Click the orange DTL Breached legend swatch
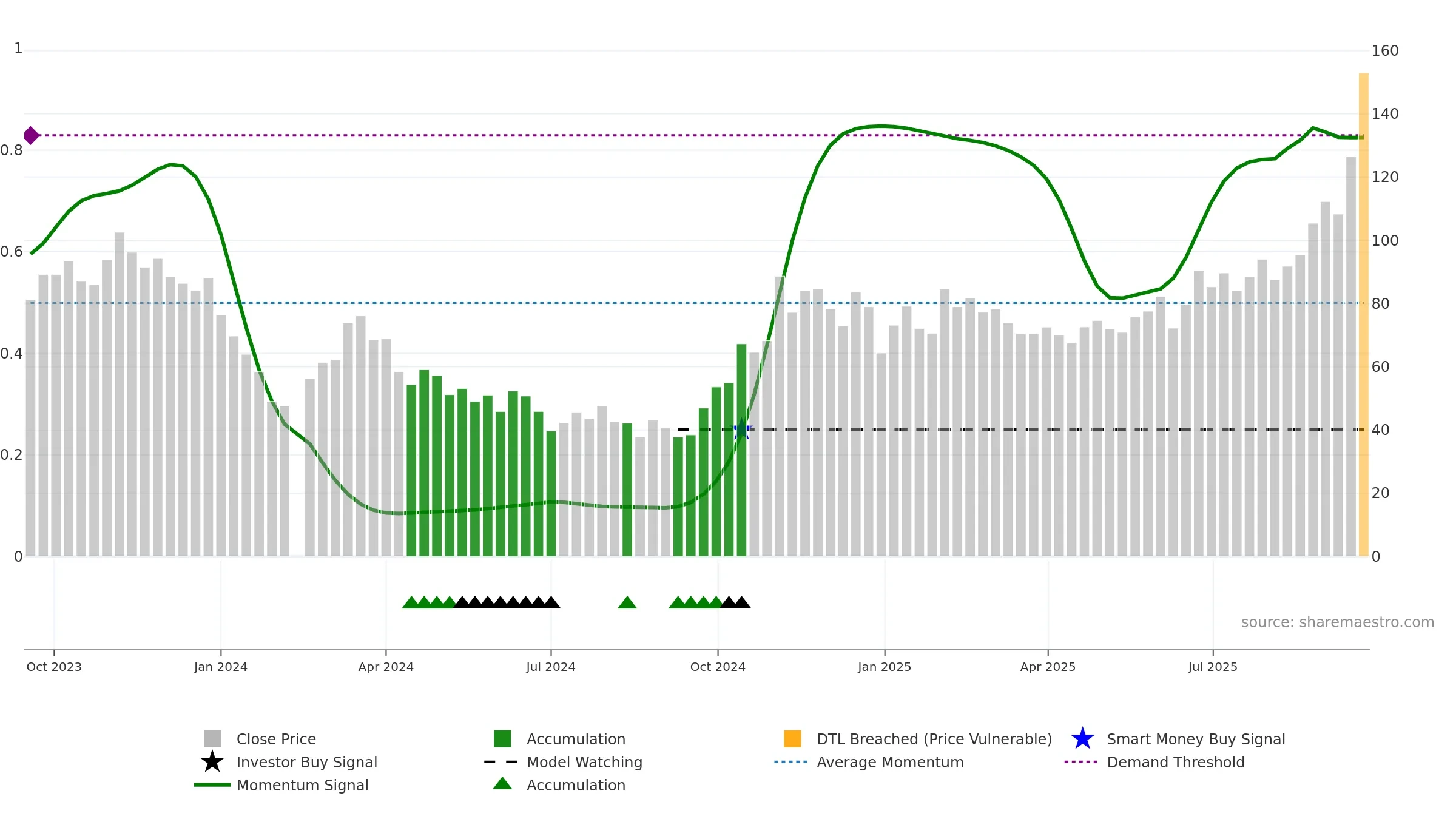Screen dimensions: 1456x819 click(x=792, y=739)
